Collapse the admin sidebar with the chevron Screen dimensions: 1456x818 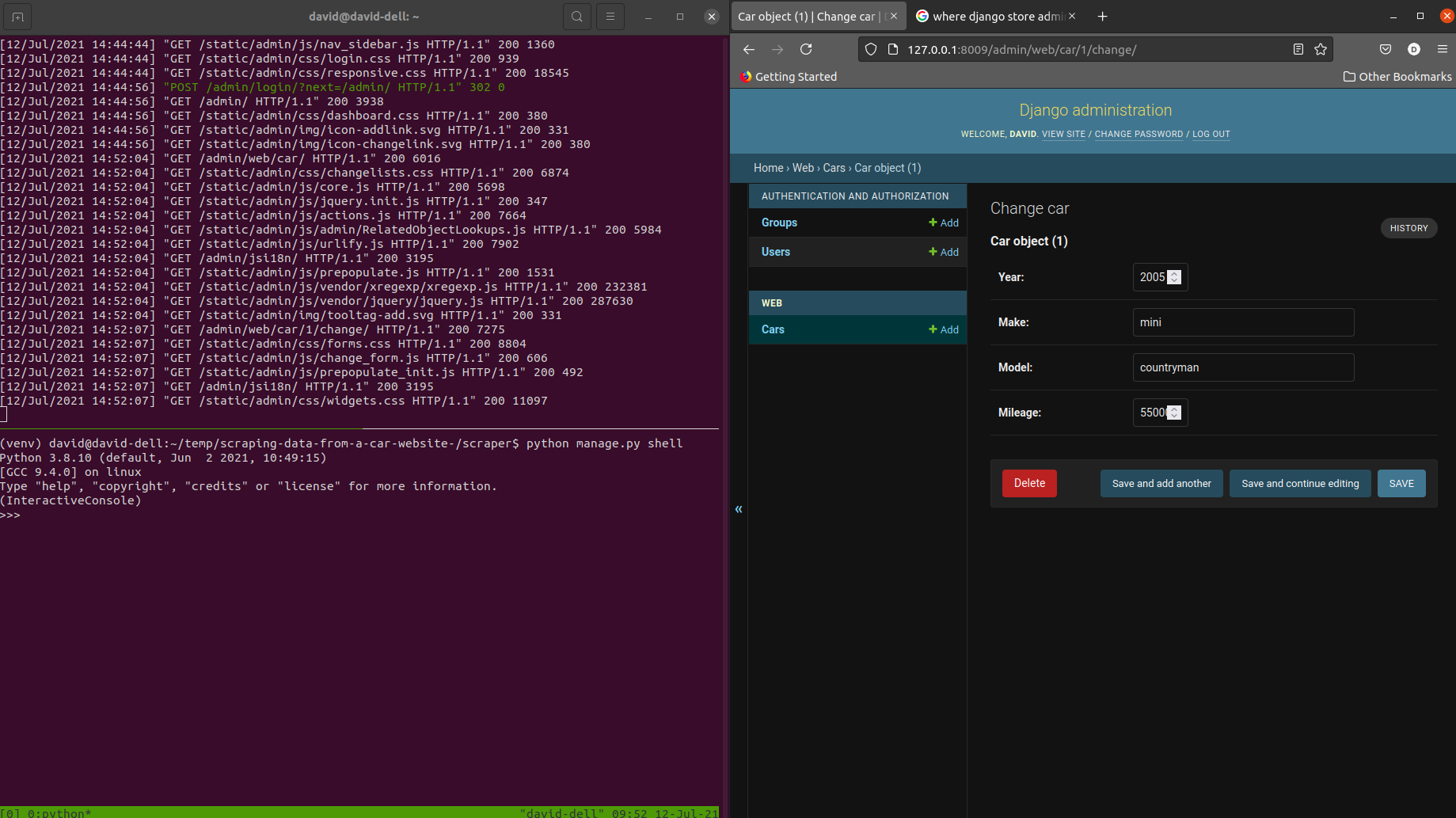pos(739,508)
